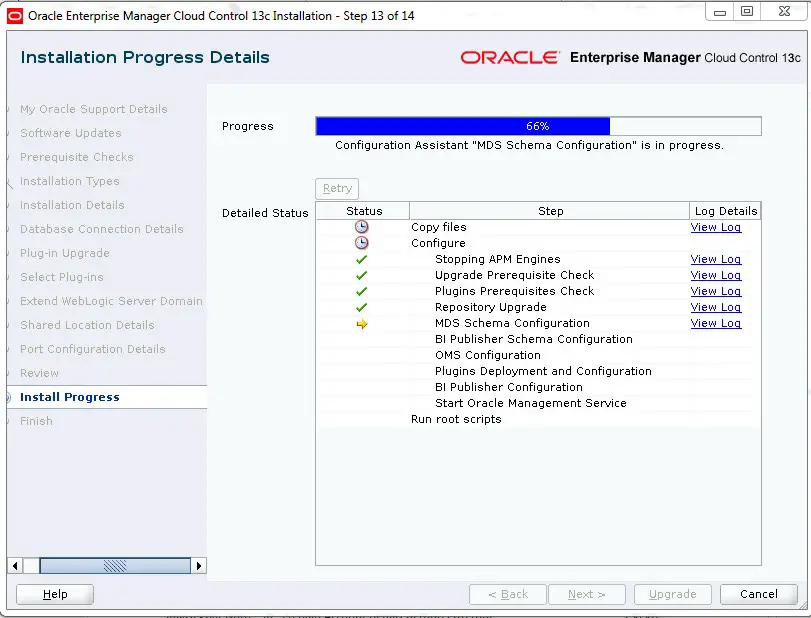Open View Log for Repository Upgrade

tap(716, 307)
